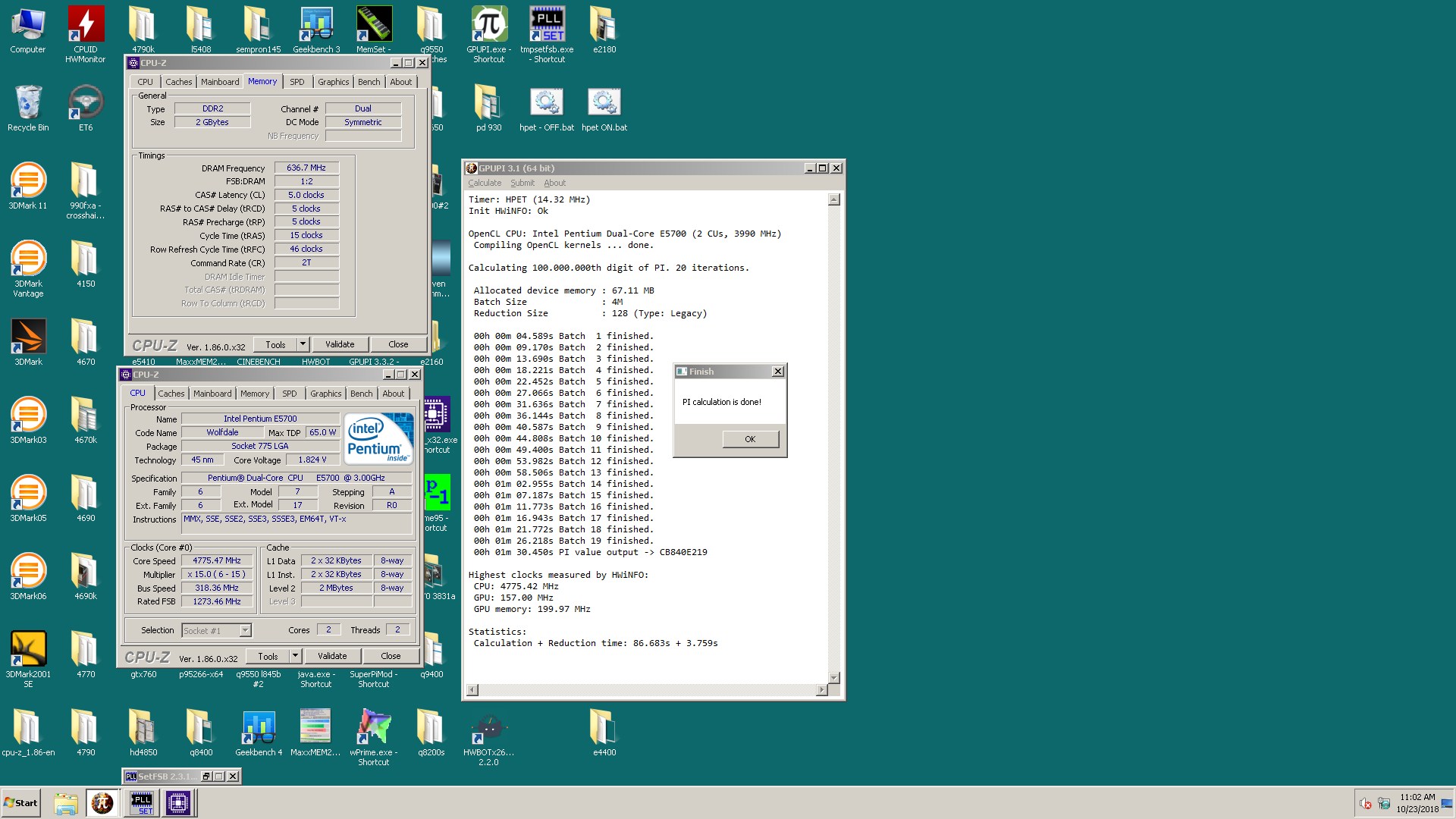
Task: Click GPUPI horizontal scrollbar right arrow
Action: 821,690
